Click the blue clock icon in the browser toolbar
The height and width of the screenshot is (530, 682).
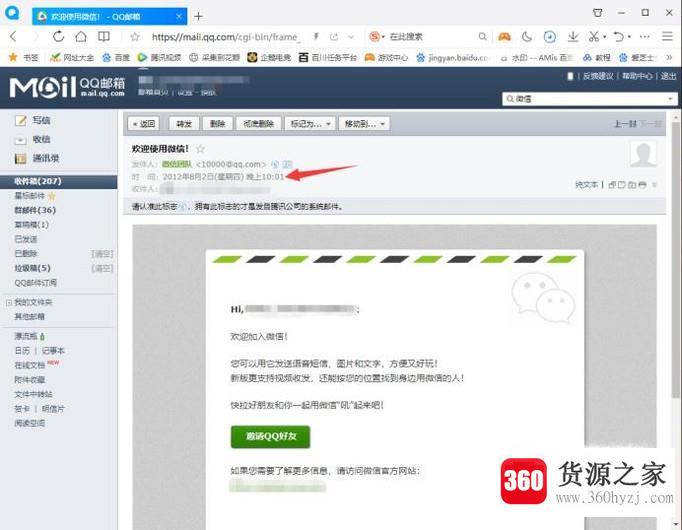(x=550, y=37)
